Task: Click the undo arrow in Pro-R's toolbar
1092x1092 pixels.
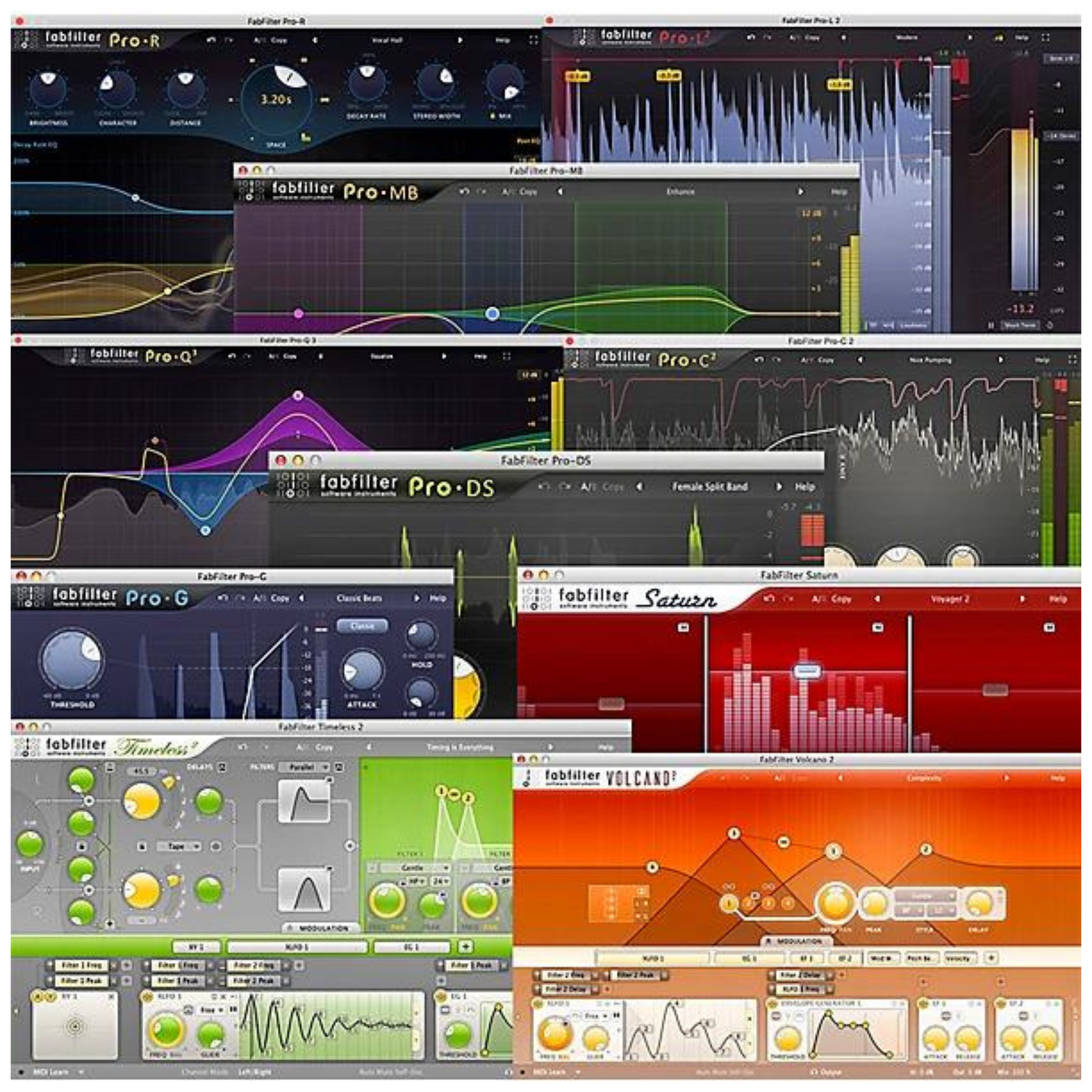Action: click(212, 40)
